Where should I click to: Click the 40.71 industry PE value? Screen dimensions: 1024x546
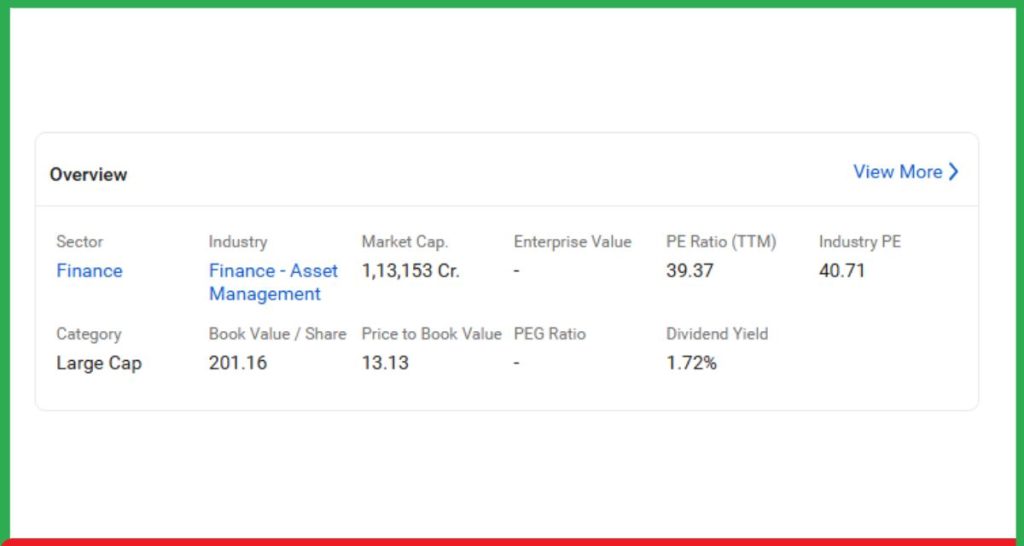[841, 271]
